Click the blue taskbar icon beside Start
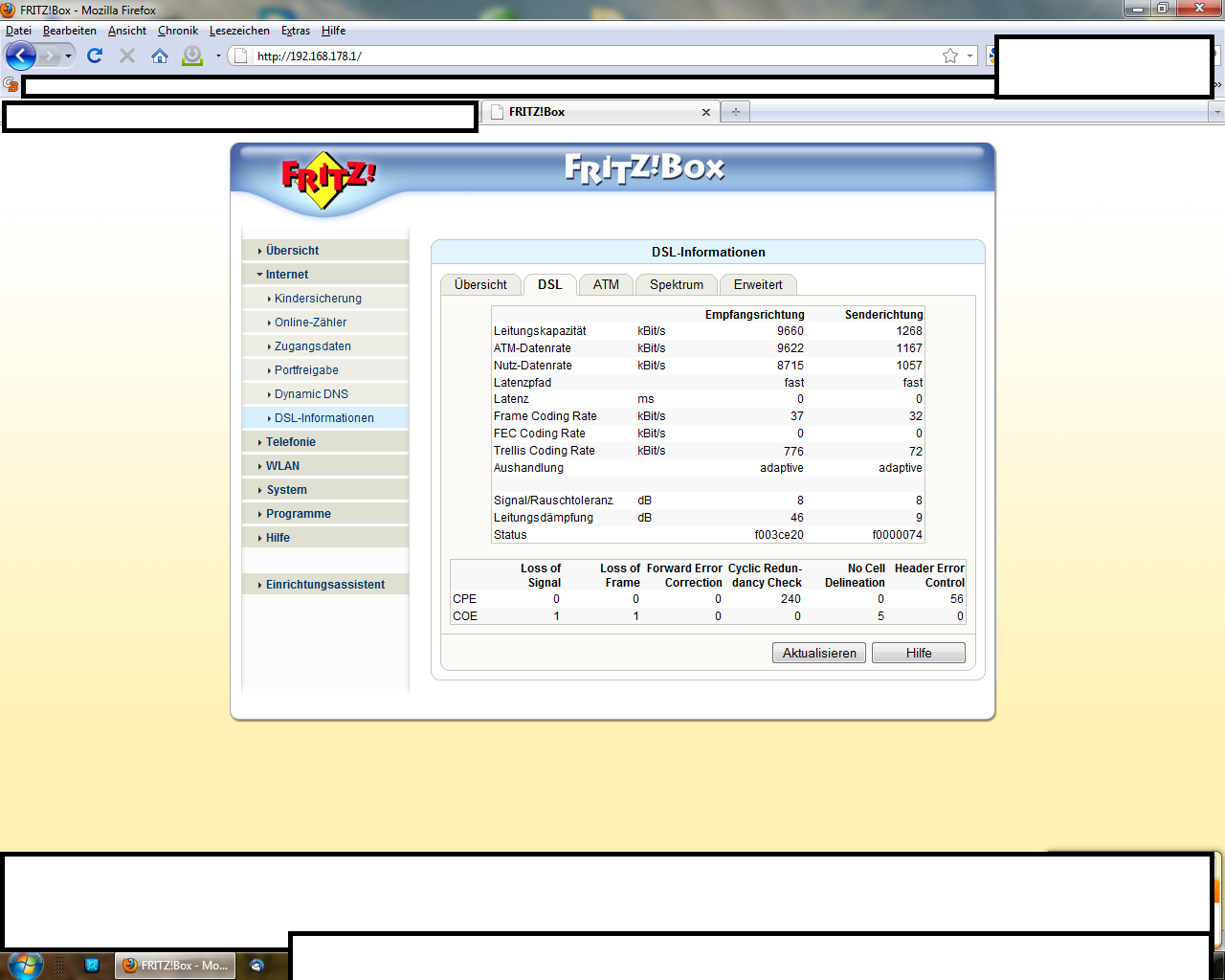 coord(92,965)
